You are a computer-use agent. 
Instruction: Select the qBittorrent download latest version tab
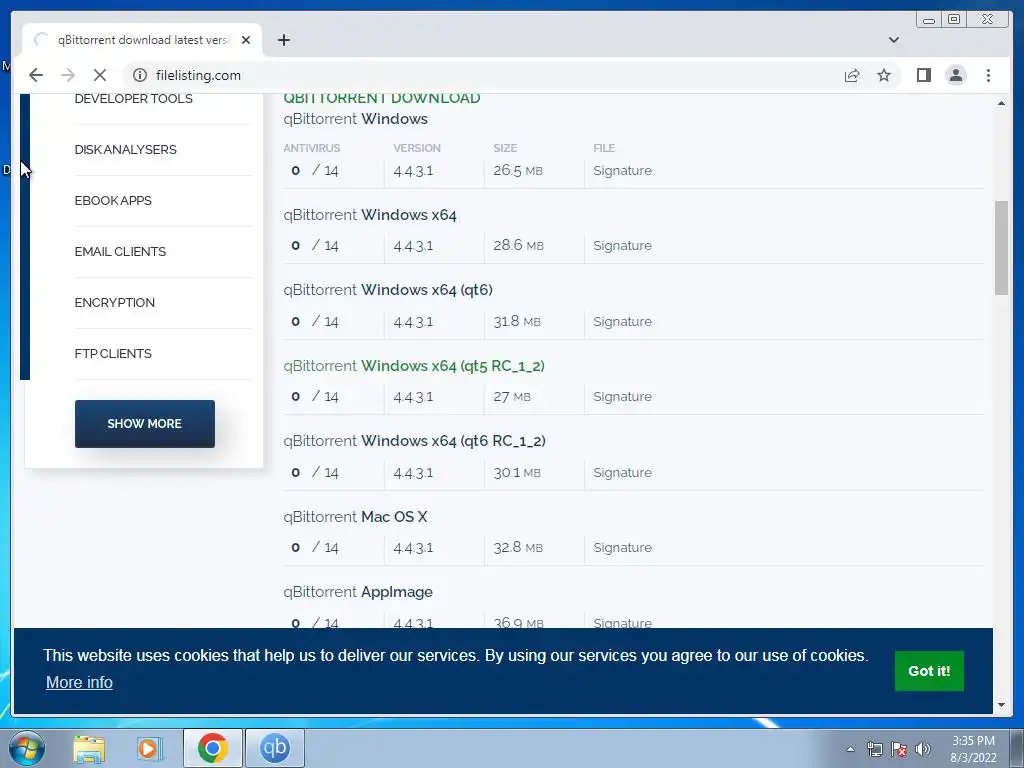coord(142,40)
